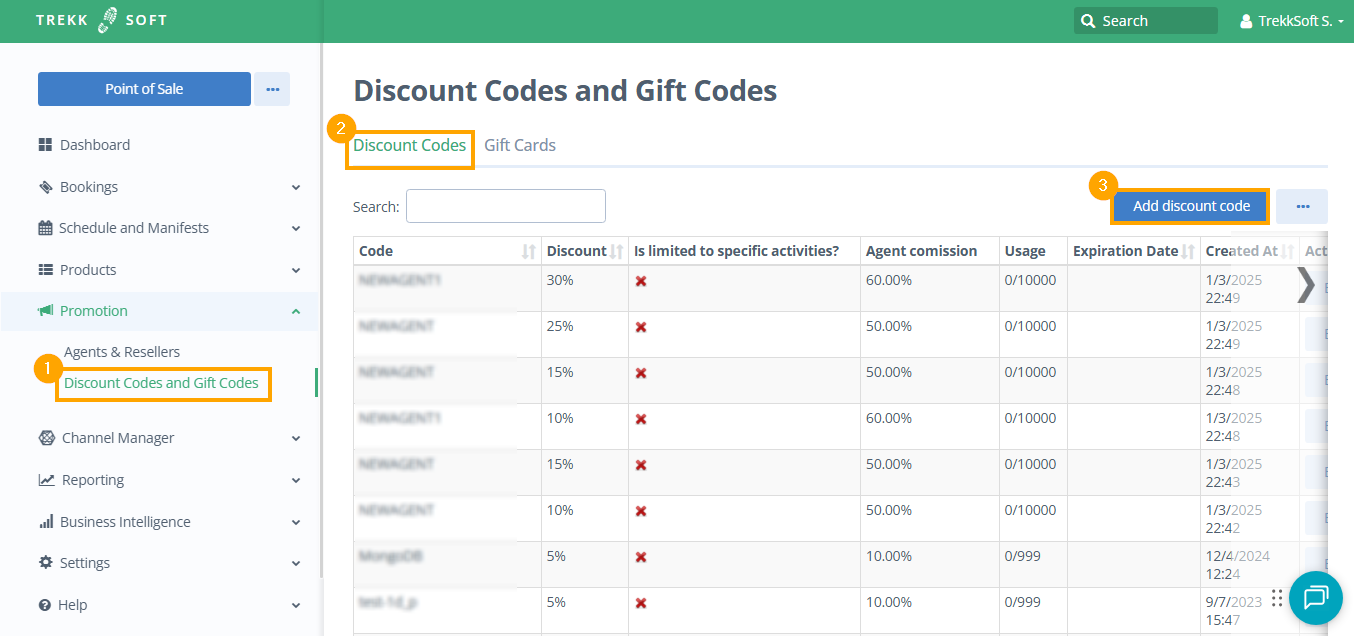Switch to the Gift Cards tab
1354x636 pixels.
pos(520,145)
